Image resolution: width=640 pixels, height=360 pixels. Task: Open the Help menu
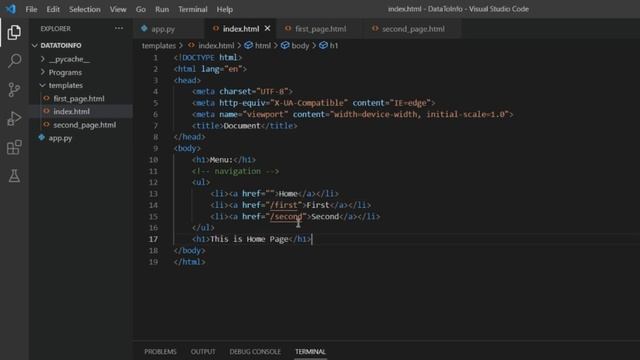[224, 9]
